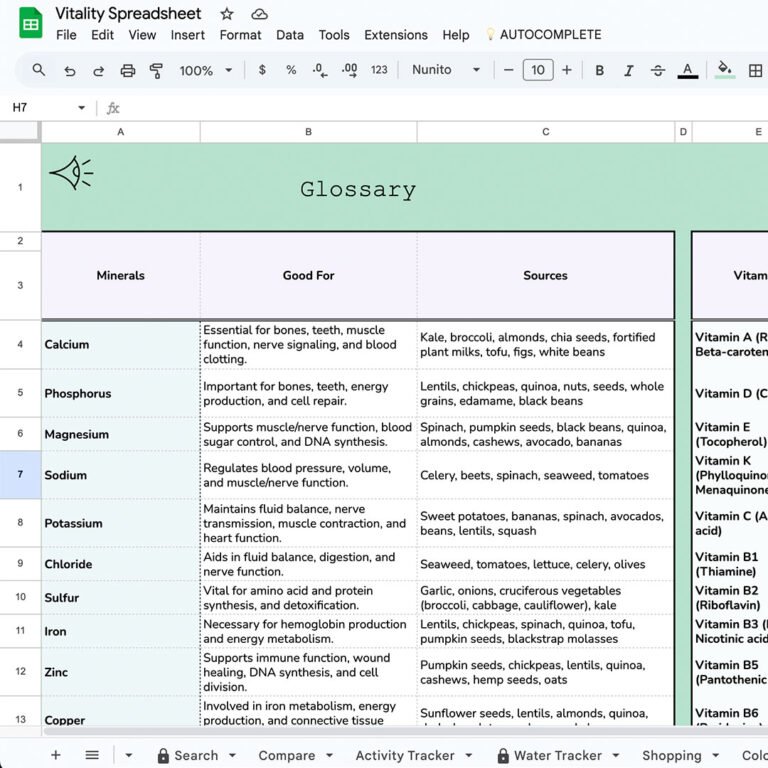Open the Insert menu
768x768 pixels.
[x=188, y=35]
